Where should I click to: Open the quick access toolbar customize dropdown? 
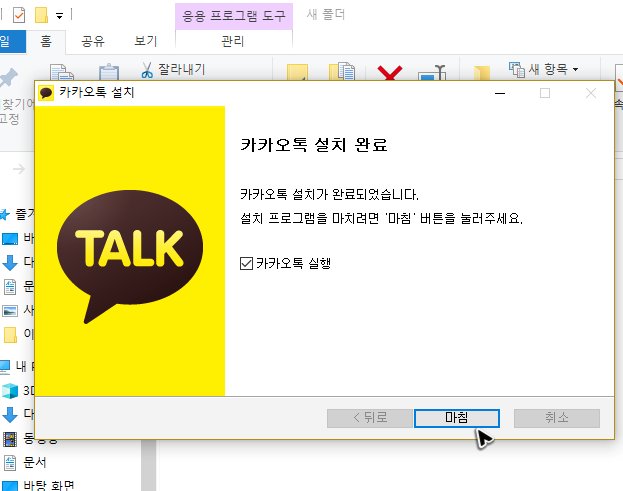point(60,16)
